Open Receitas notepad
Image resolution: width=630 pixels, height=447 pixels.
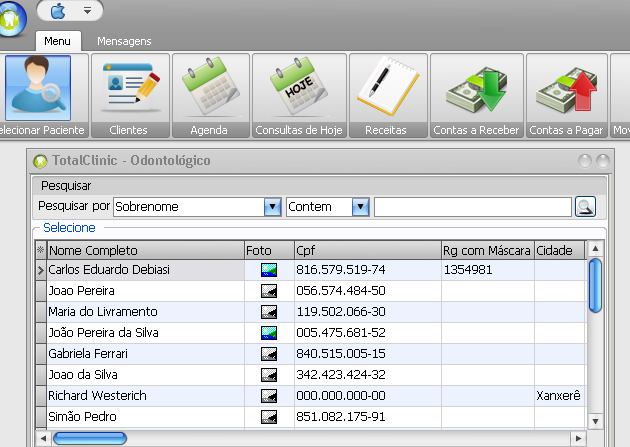point(388,96)
